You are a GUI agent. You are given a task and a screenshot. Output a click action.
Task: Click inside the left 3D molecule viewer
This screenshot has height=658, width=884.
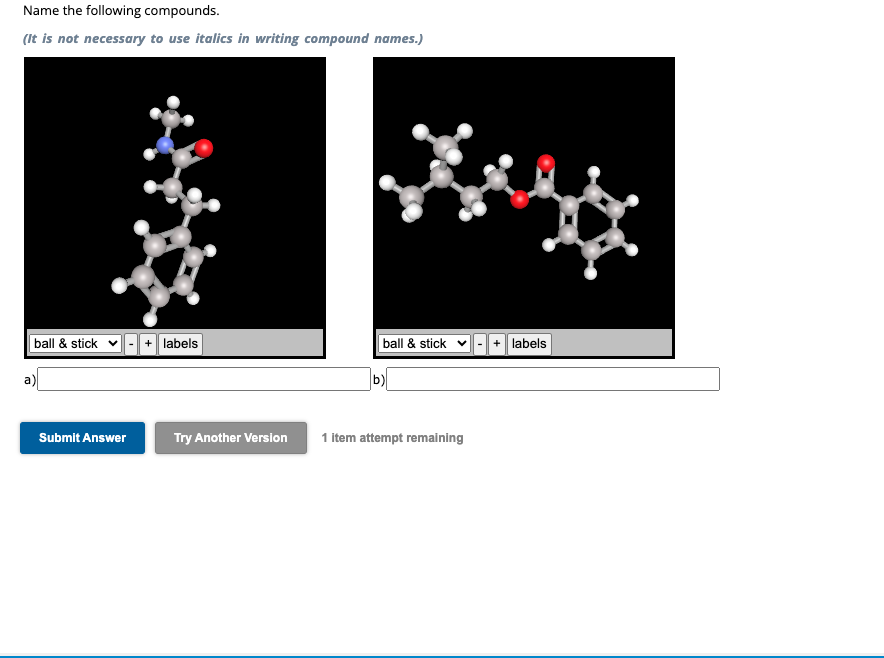pyautogui.click(x=174, y=200)
